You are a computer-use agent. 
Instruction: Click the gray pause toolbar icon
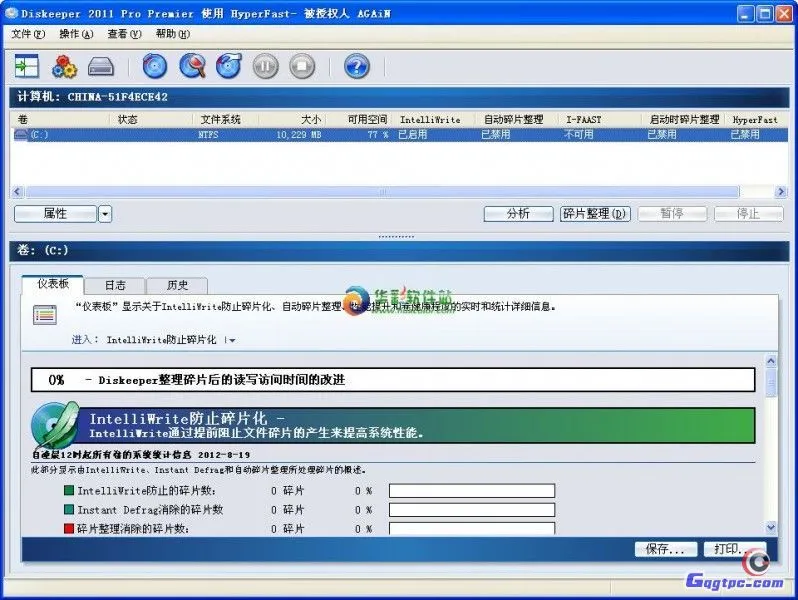tap(266, 66)
